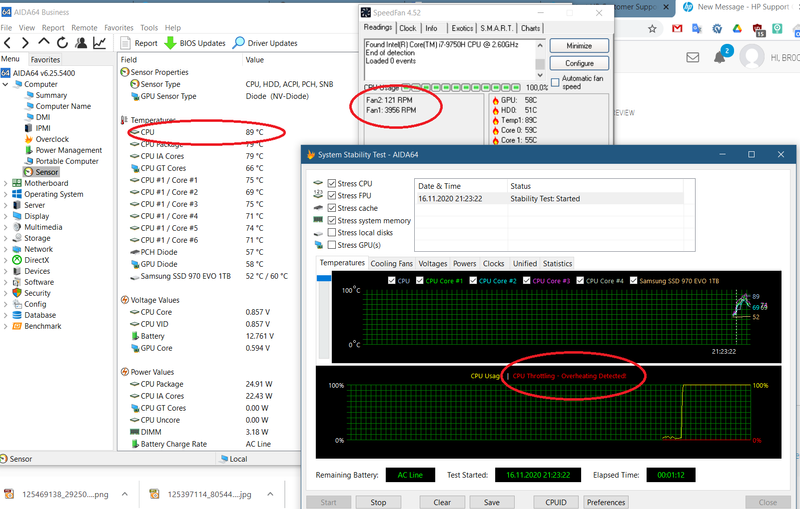Click the Save button in Stability Test
The height and width of the screenshot is (509, 800).
(492, 502)
